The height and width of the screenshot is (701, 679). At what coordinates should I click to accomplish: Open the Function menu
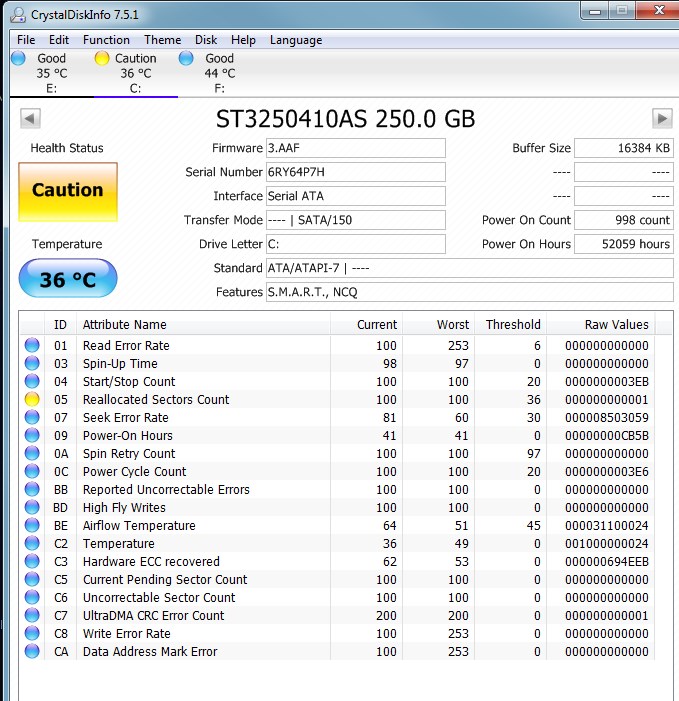106,40
